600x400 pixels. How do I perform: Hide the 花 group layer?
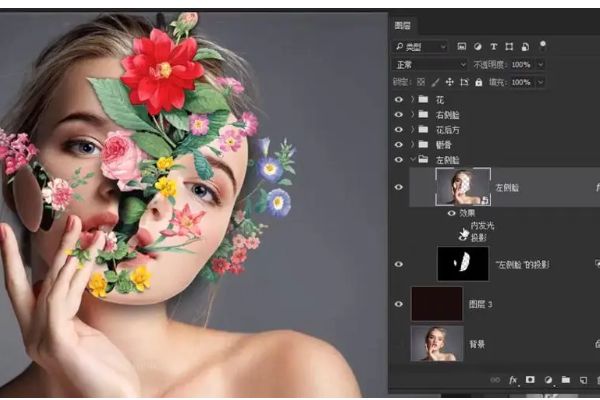(400, 100)
